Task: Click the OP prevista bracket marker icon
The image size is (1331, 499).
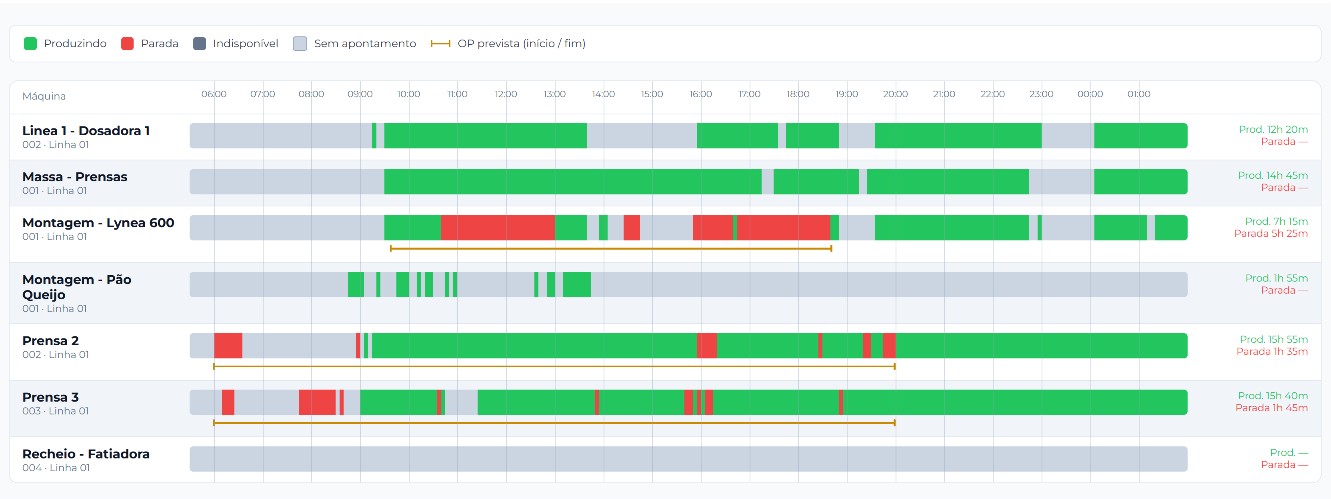Action: coord(440,44)
